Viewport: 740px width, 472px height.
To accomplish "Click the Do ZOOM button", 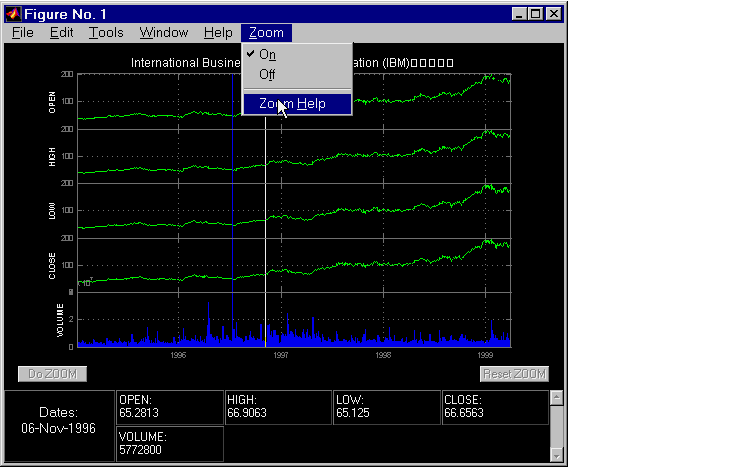I will (52, 374).
